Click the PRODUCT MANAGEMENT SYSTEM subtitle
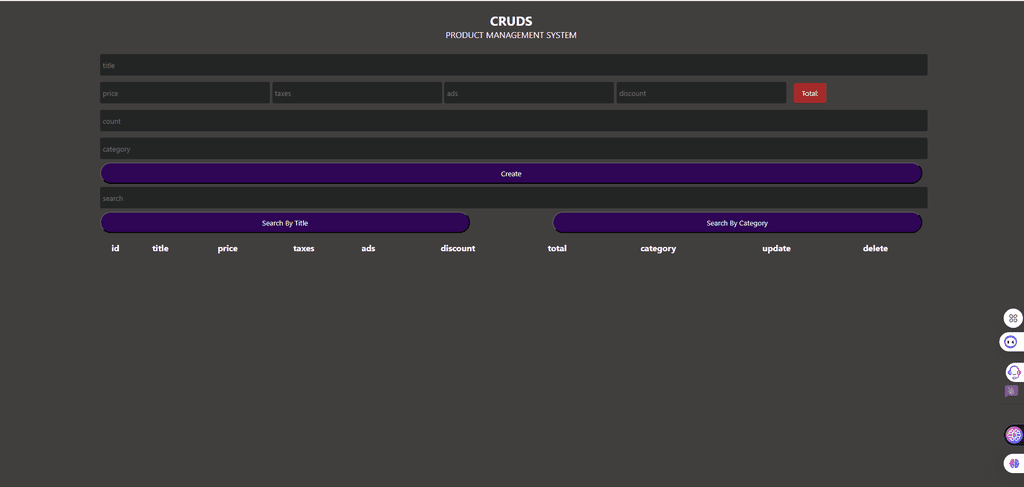The height and width of the screenshot is (487, 1024). (511, 35)
